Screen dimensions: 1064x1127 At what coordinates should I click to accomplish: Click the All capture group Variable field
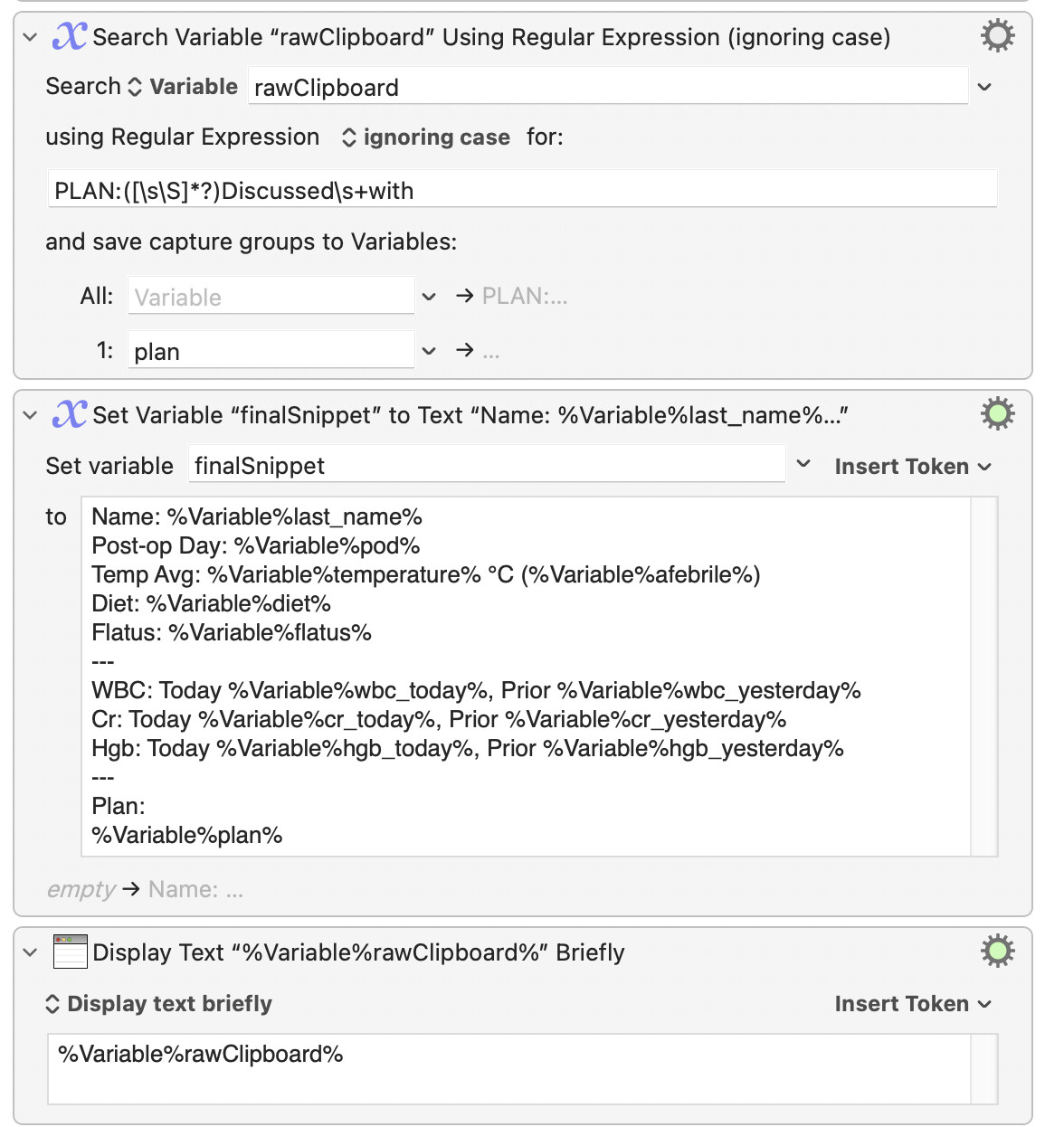271,296
